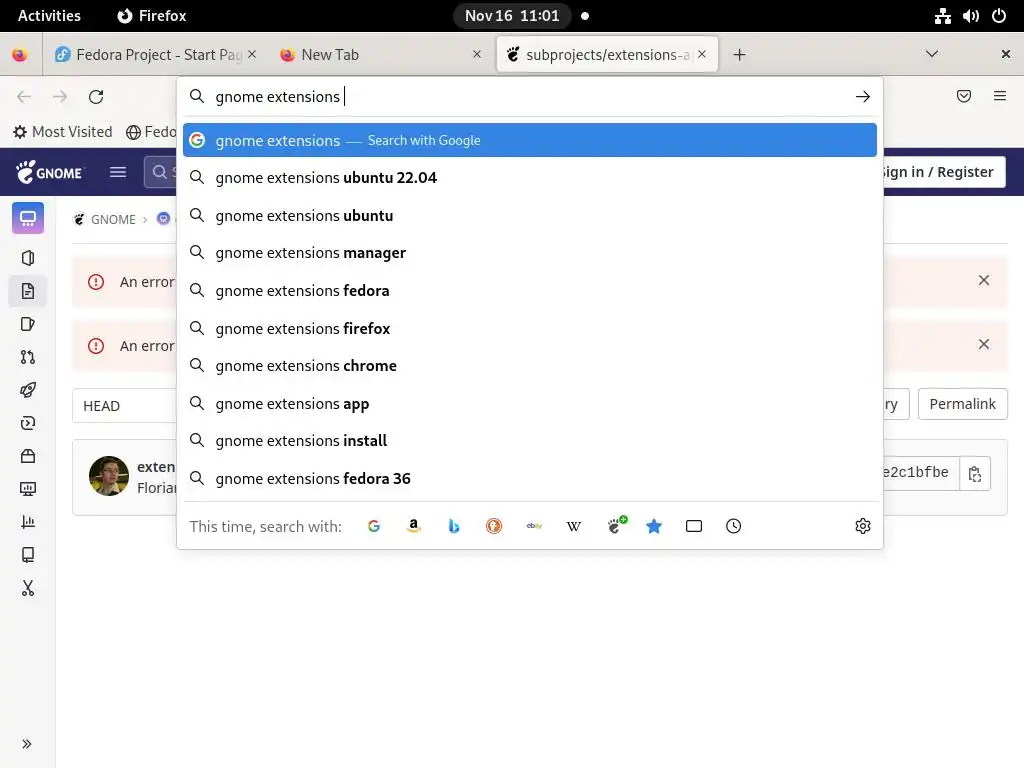Search with Google one-off icon
This screenshot has height=768, width=1024.
click(374, 526)
